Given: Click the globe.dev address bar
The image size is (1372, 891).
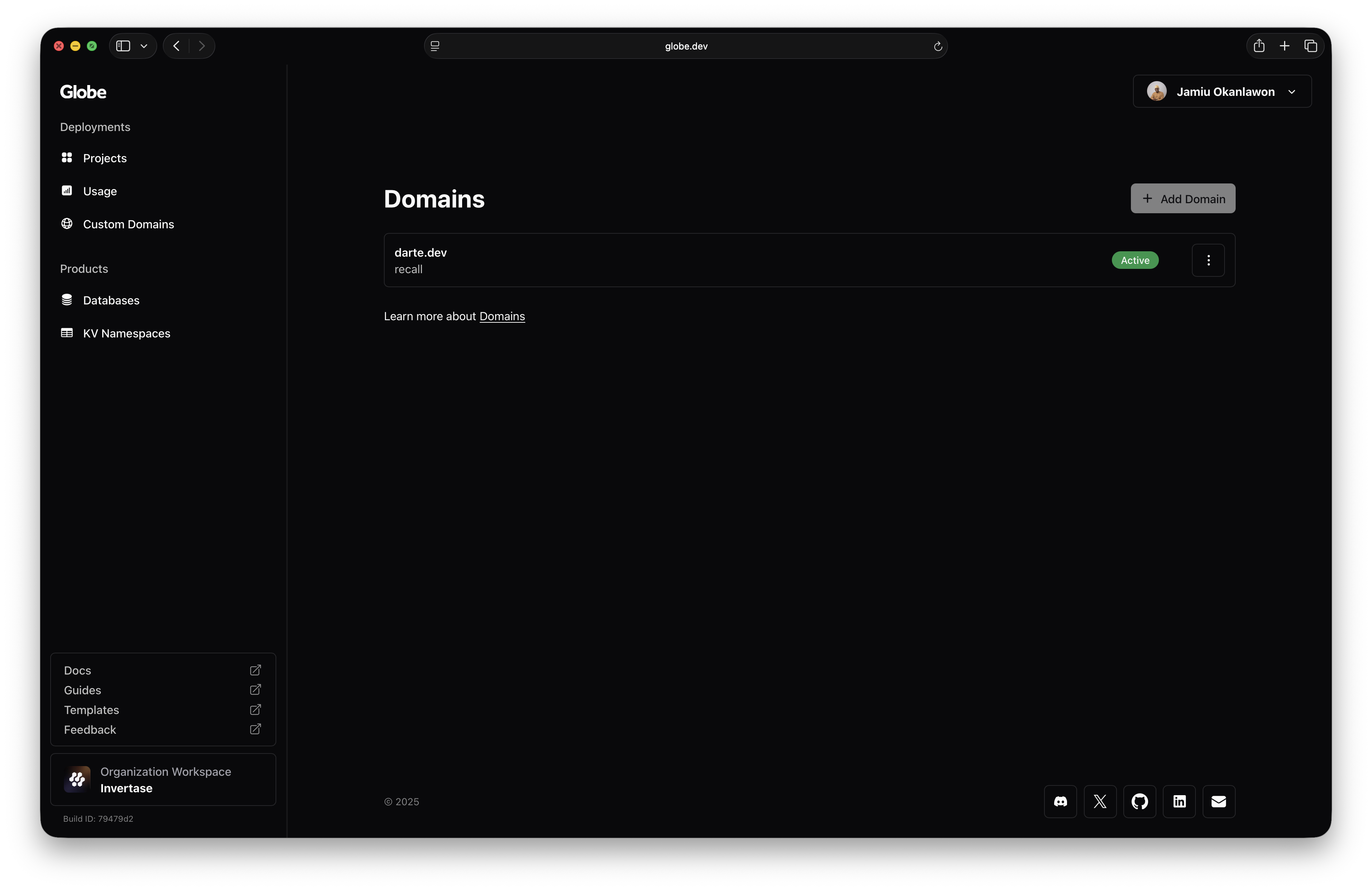Looking at the screenshot, I should pos(685,46).
